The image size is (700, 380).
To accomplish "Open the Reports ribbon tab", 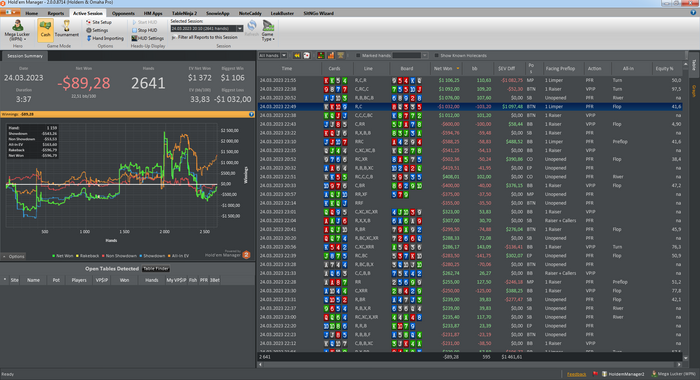I will click(56, 13).
